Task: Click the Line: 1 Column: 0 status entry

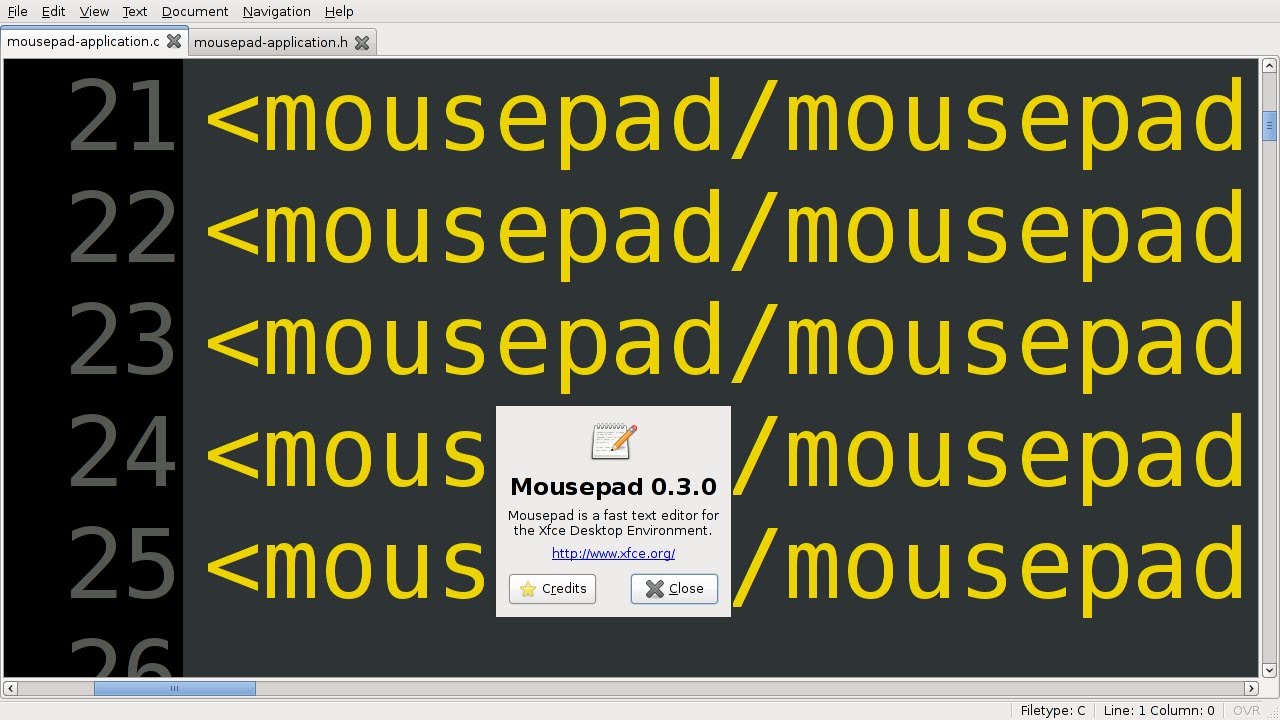Action: 1159,710
